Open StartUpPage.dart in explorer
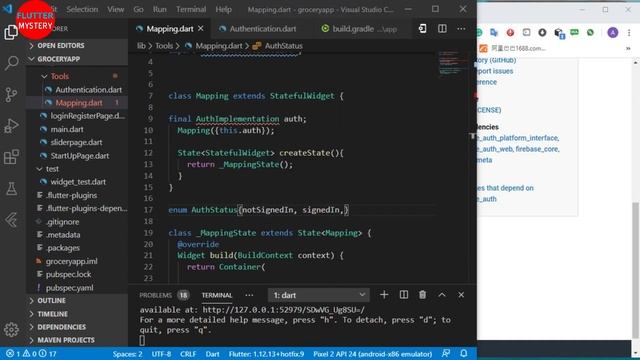 pos(77,156)
